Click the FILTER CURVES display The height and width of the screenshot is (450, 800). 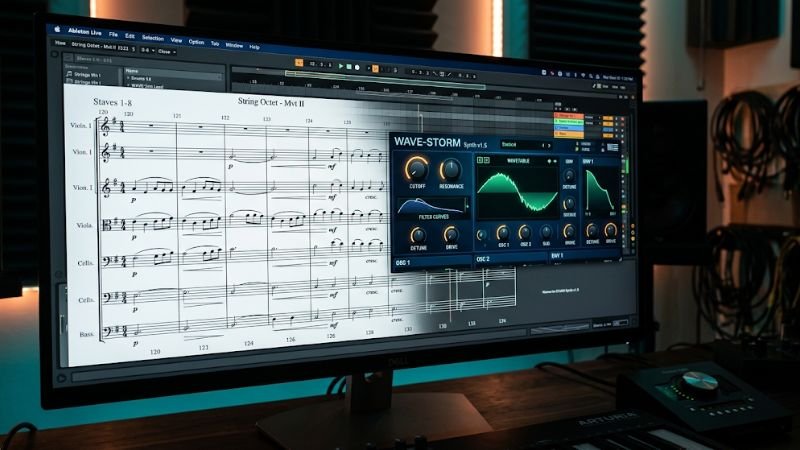[x=432, y=206]
